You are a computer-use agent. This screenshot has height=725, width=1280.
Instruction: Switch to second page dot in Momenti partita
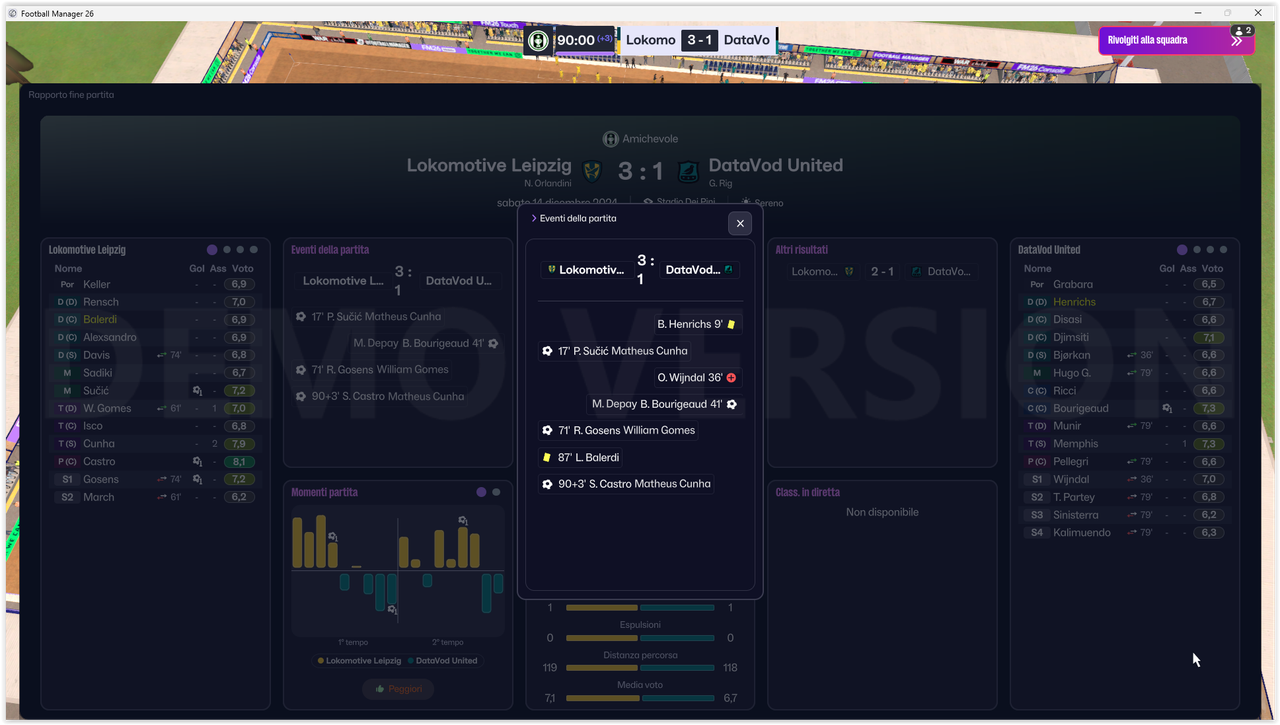tap(496, 492)
